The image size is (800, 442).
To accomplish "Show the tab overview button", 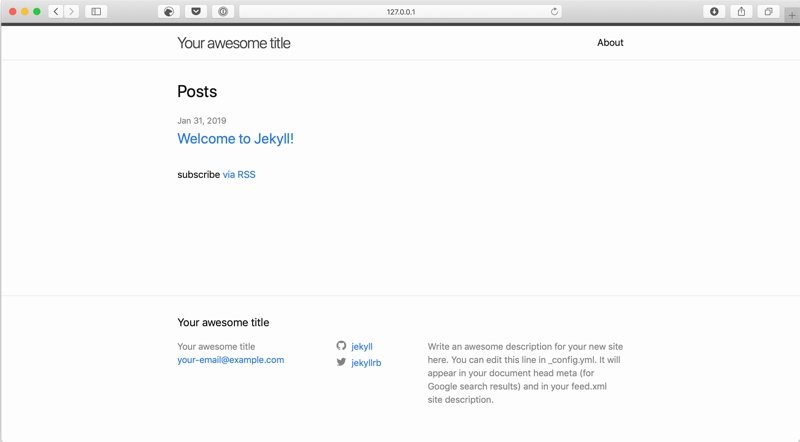I will pos(768,11).
